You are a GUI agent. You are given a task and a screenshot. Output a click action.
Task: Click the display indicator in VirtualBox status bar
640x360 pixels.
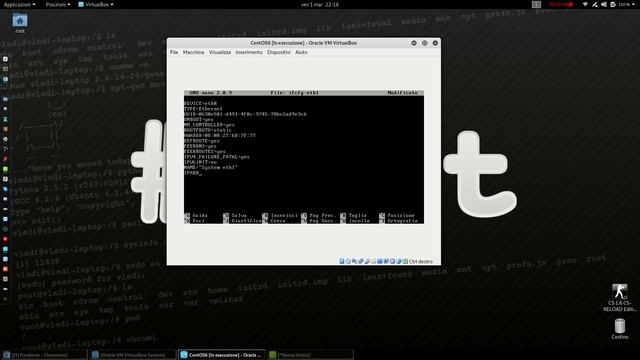pyautogui.click(x=380, y=261)
